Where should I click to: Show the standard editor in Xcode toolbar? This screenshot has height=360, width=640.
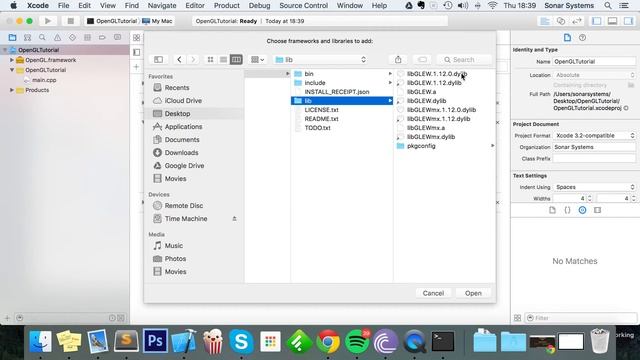[545, 21]
